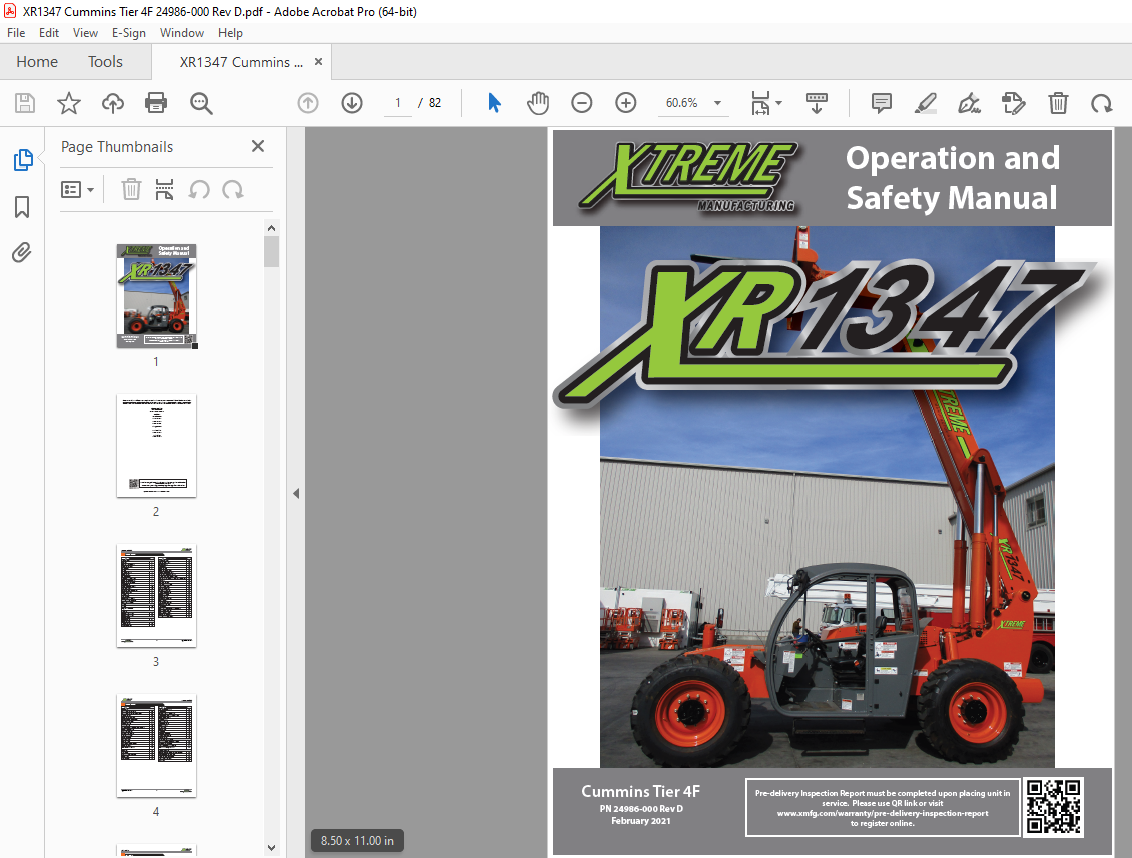This screenshot has width=1132, height=858.
Task: Click thumbnails scrollbar down arrow
Action: click(271, 848)
